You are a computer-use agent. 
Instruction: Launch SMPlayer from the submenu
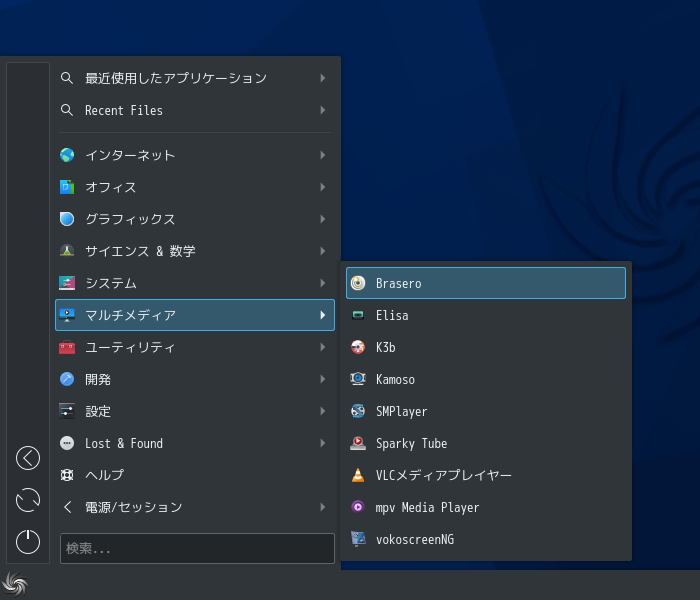tap(486, 411)
